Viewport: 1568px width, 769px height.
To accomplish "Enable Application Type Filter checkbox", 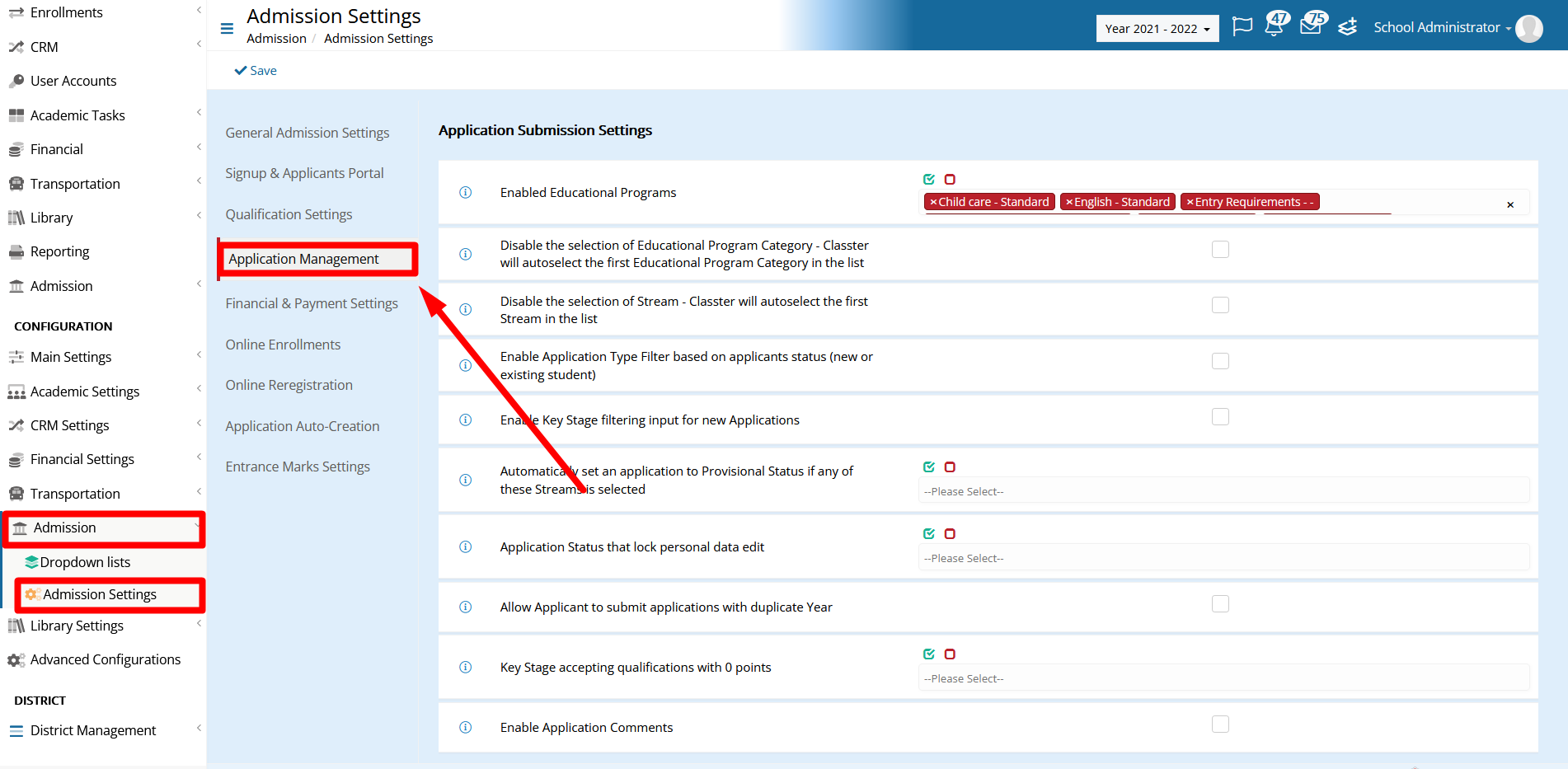I will (1220, 361).
